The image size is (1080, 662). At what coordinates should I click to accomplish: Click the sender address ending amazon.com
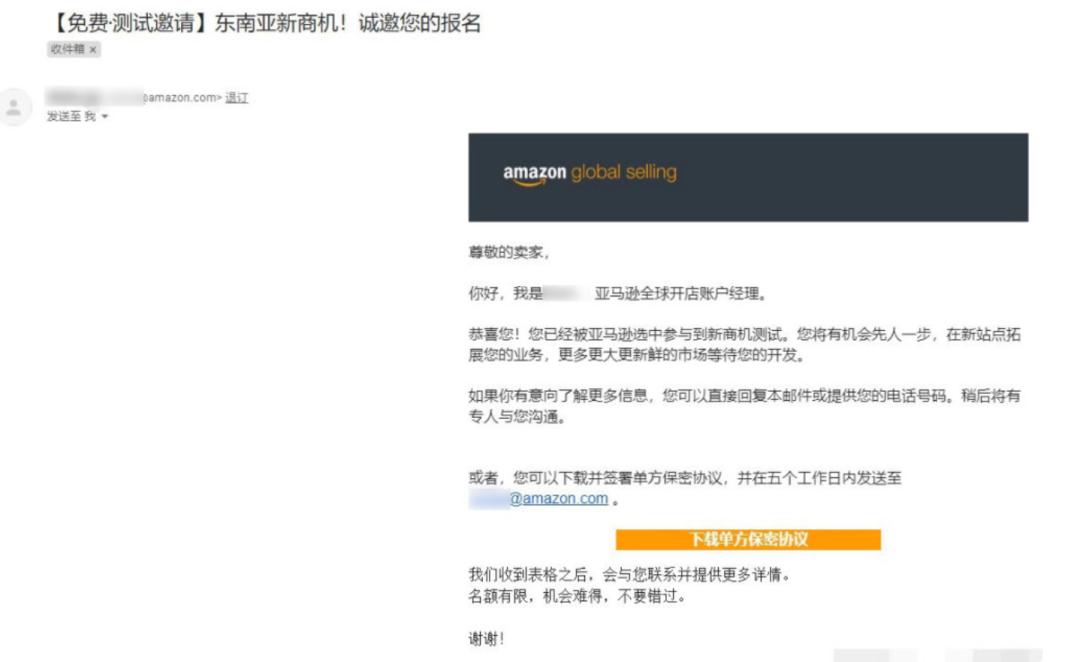pyautogui.click(x=134, y=97)
